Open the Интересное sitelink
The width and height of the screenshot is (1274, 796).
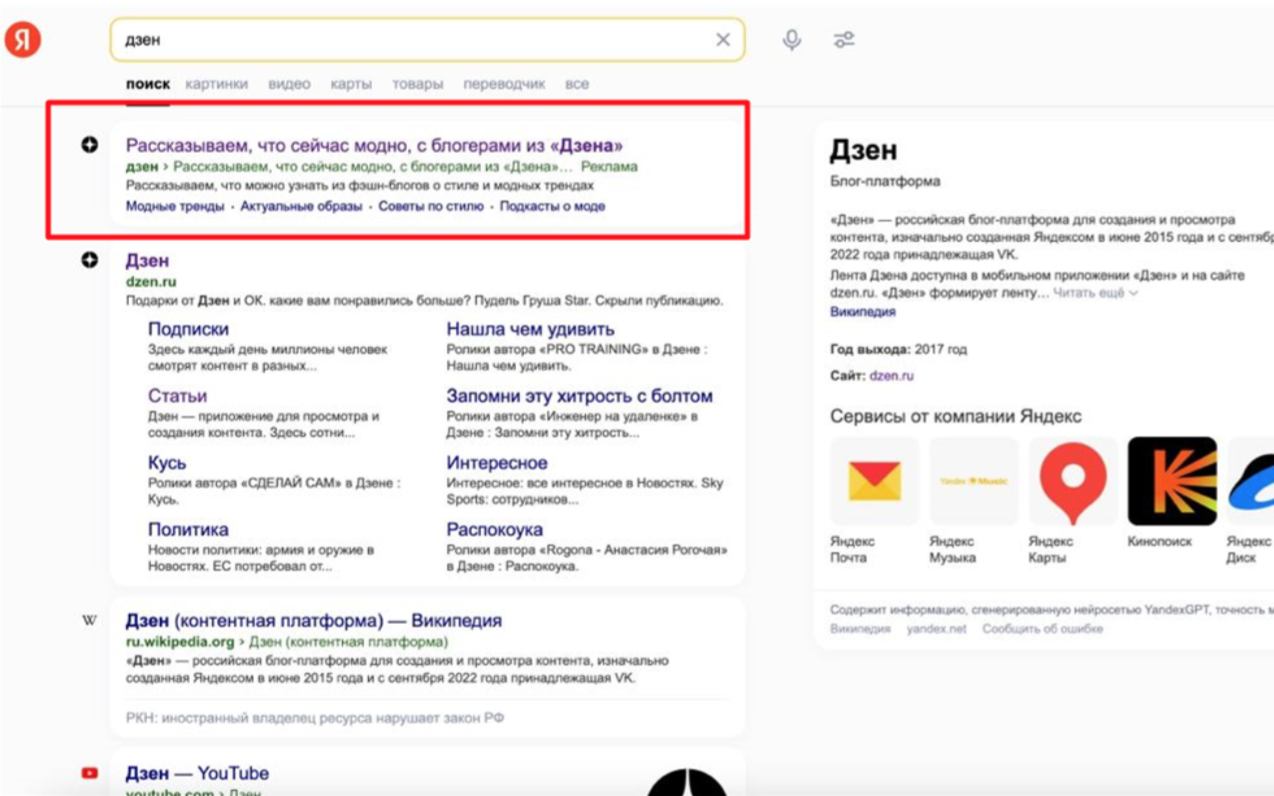(497, 463)
